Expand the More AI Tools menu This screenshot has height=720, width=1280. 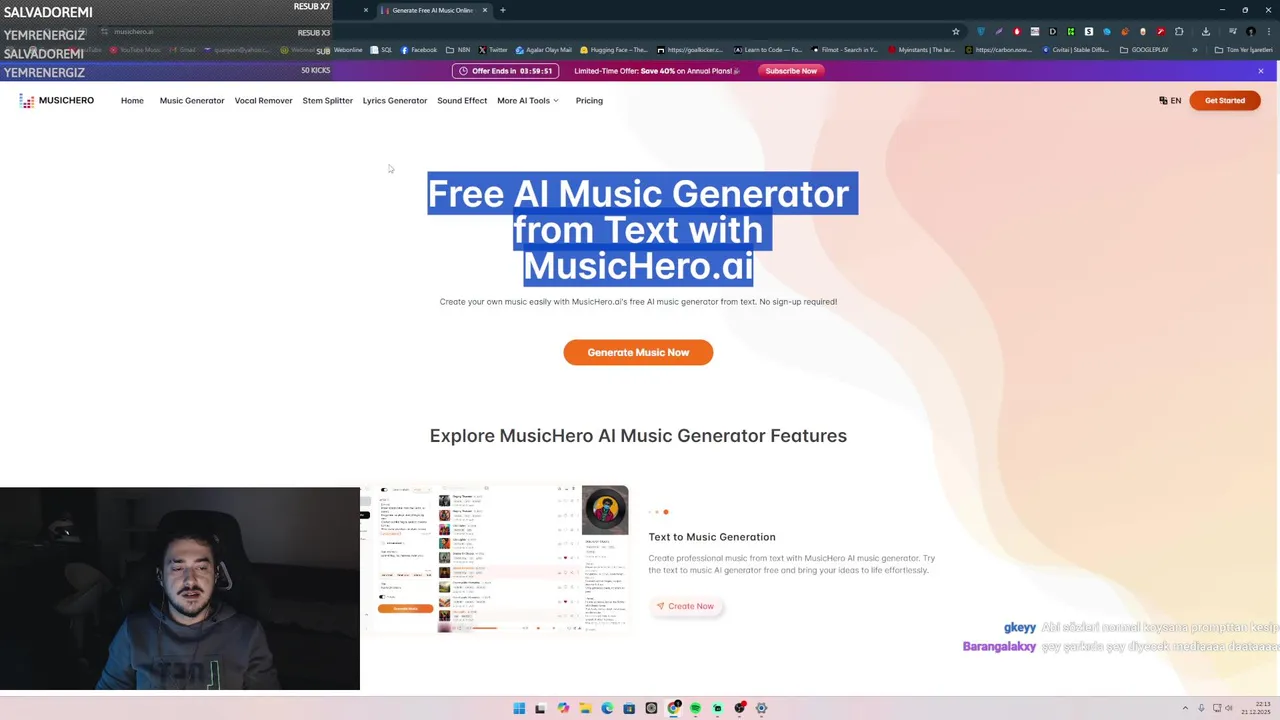(528, 101)
